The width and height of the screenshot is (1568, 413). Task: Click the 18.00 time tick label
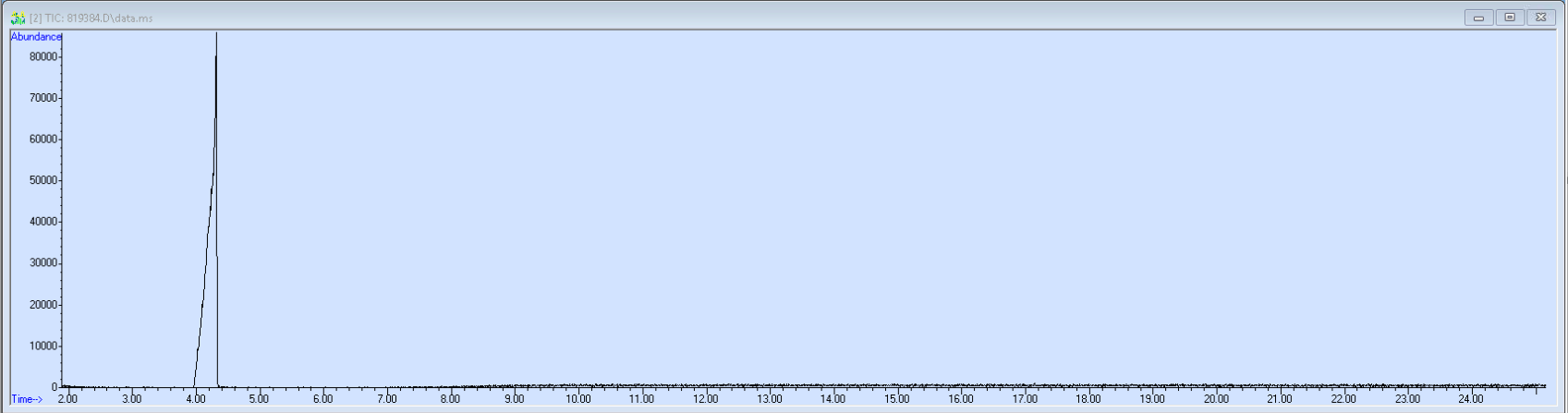coord(1088,399)
